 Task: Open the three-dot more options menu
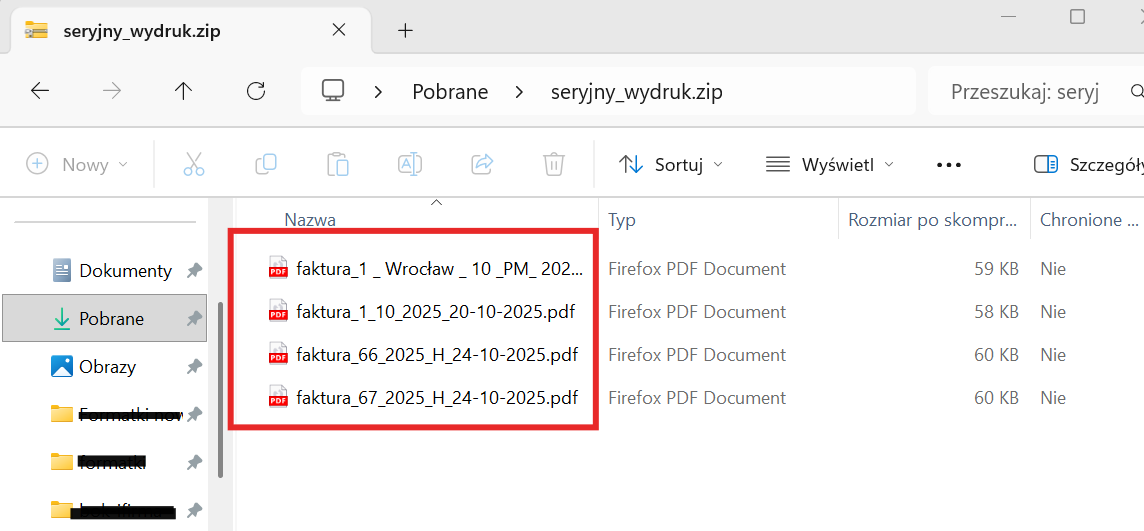pyautogui.click(x=948, y=164)
